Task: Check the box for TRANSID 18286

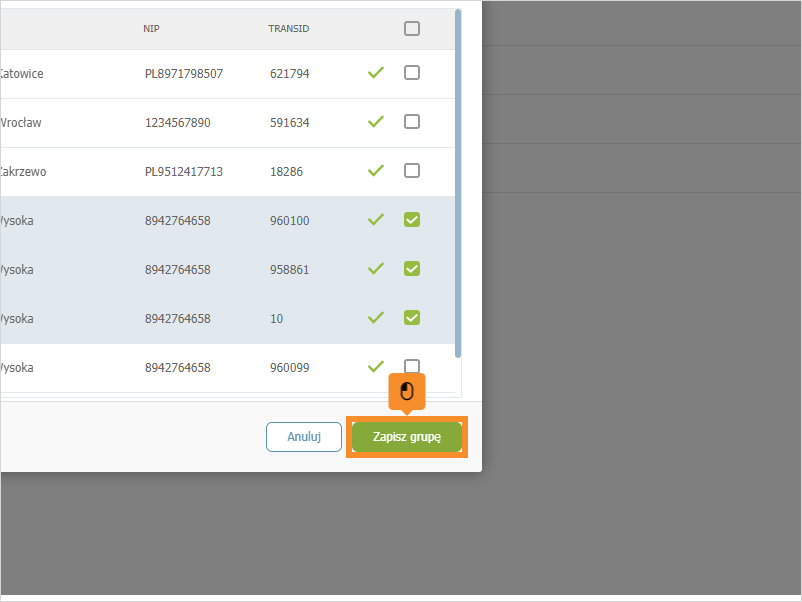Action: pos(412,170)
